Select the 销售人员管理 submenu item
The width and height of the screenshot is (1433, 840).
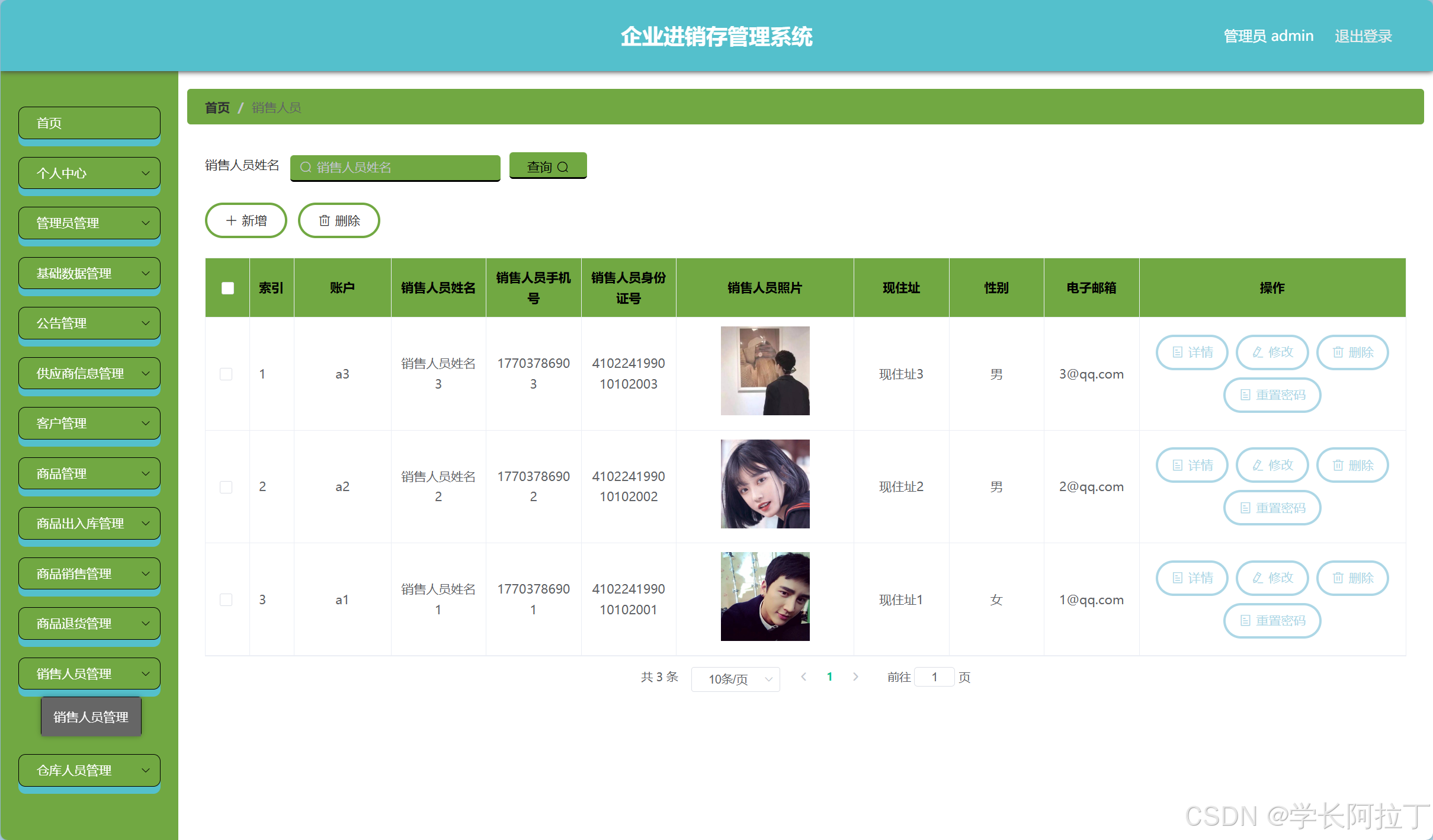91,717
